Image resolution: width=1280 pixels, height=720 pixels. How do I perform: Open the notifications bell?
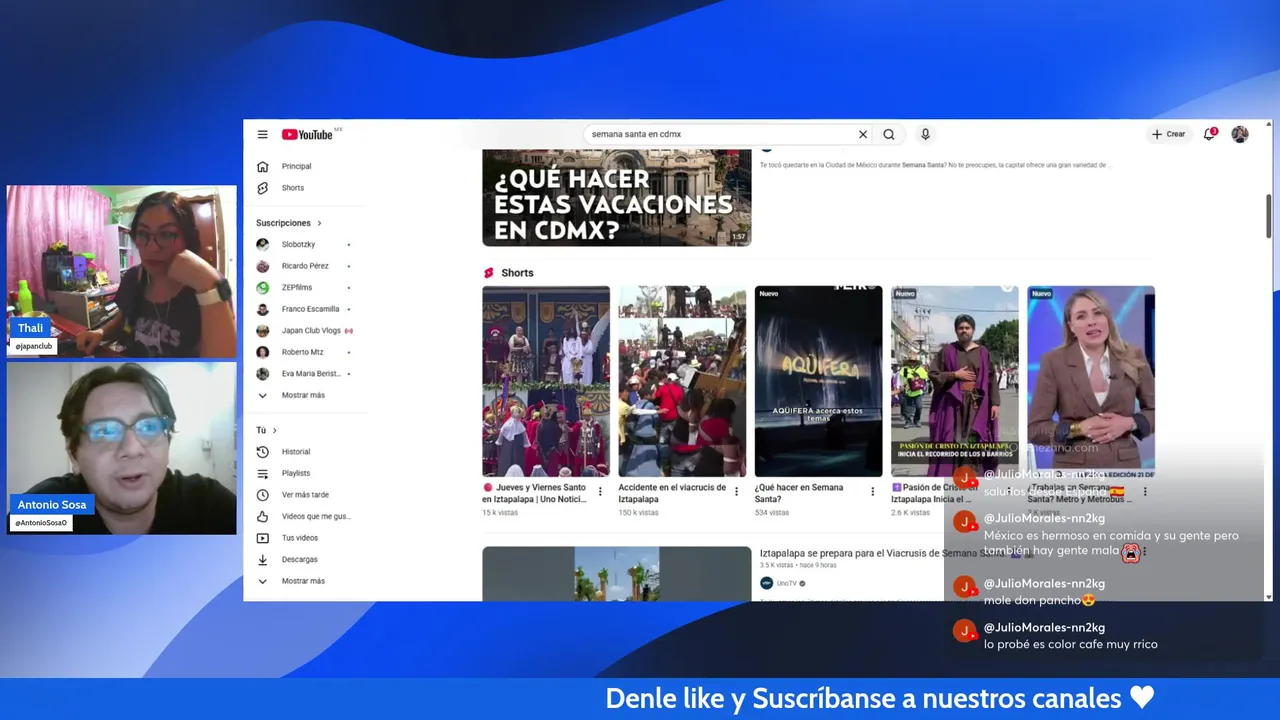point(1210,134)
